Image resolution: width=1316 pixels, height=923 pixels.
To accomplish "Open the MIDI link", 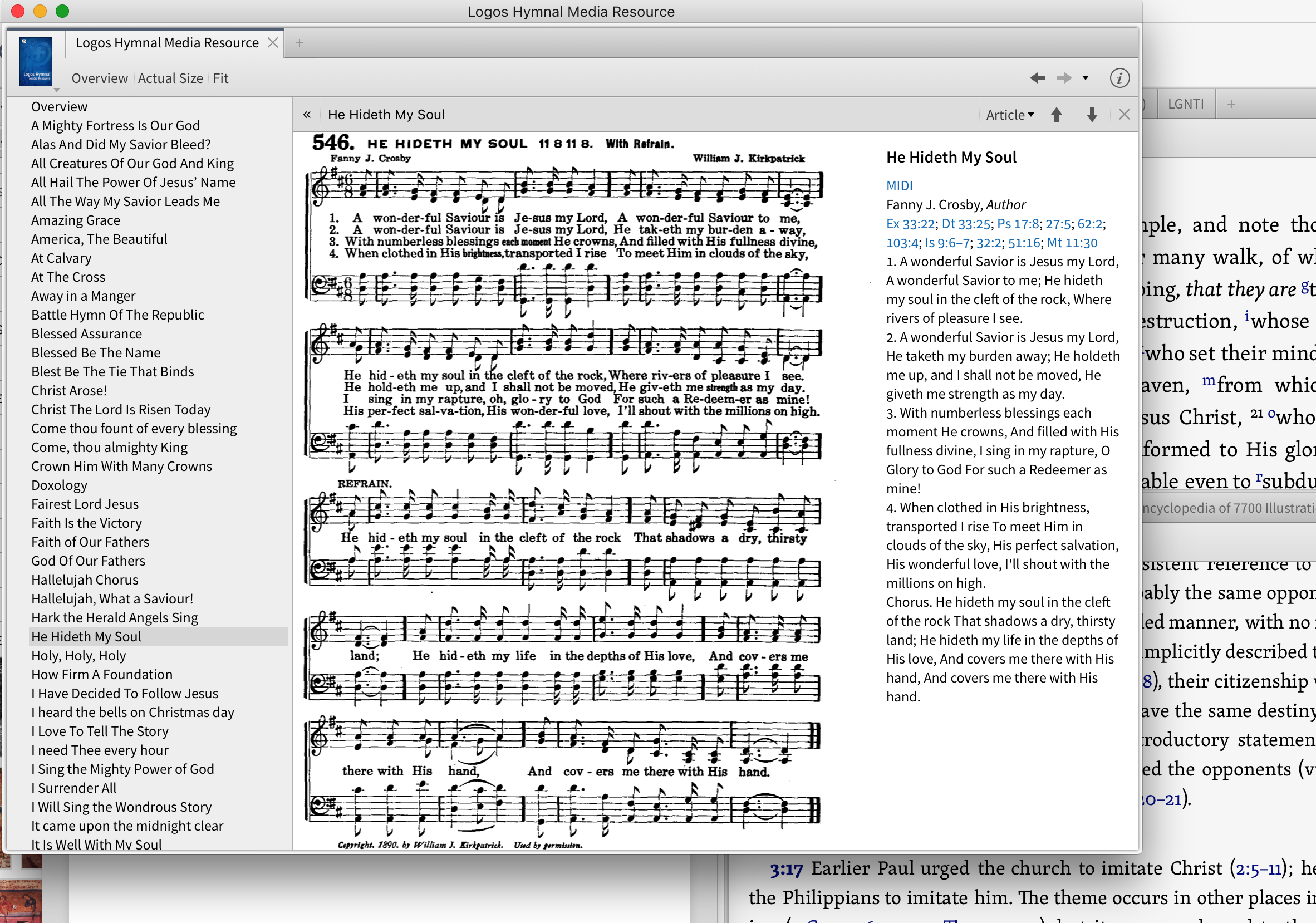I will pos(898,186).
